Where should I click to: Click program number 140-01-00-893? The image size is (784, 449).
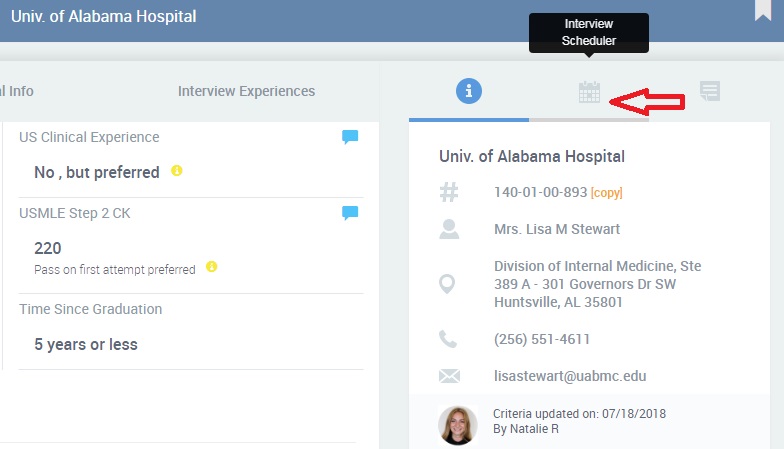coord(540,192)
